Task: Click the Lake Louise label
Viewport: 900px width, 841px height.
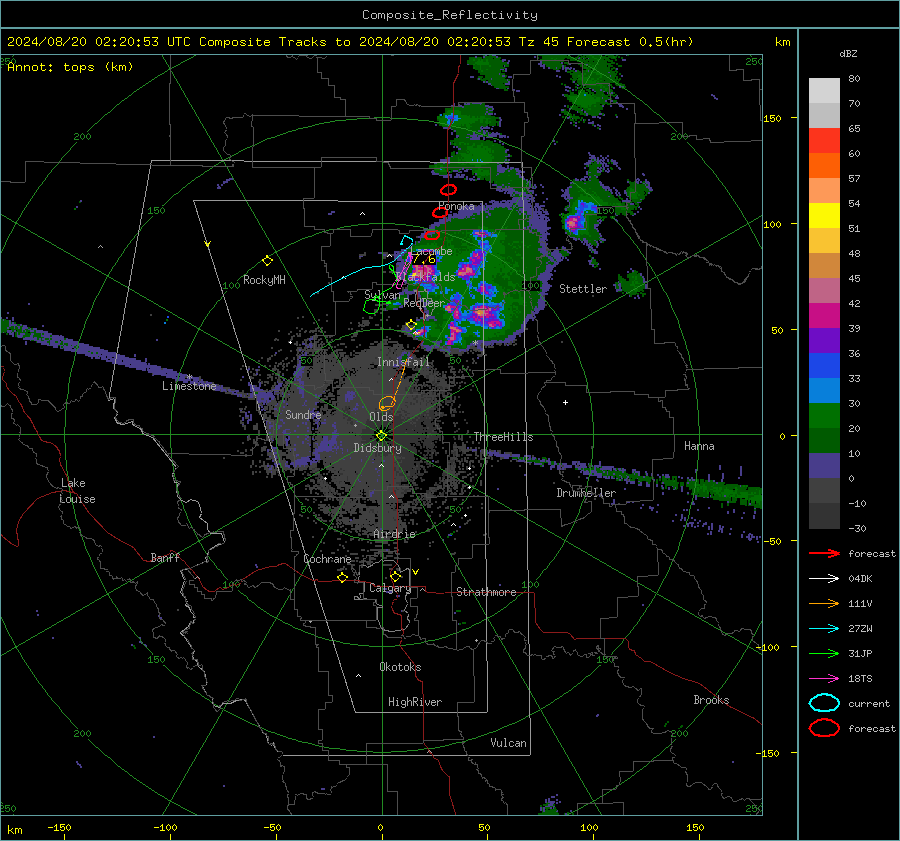Action: click(77, 491)
